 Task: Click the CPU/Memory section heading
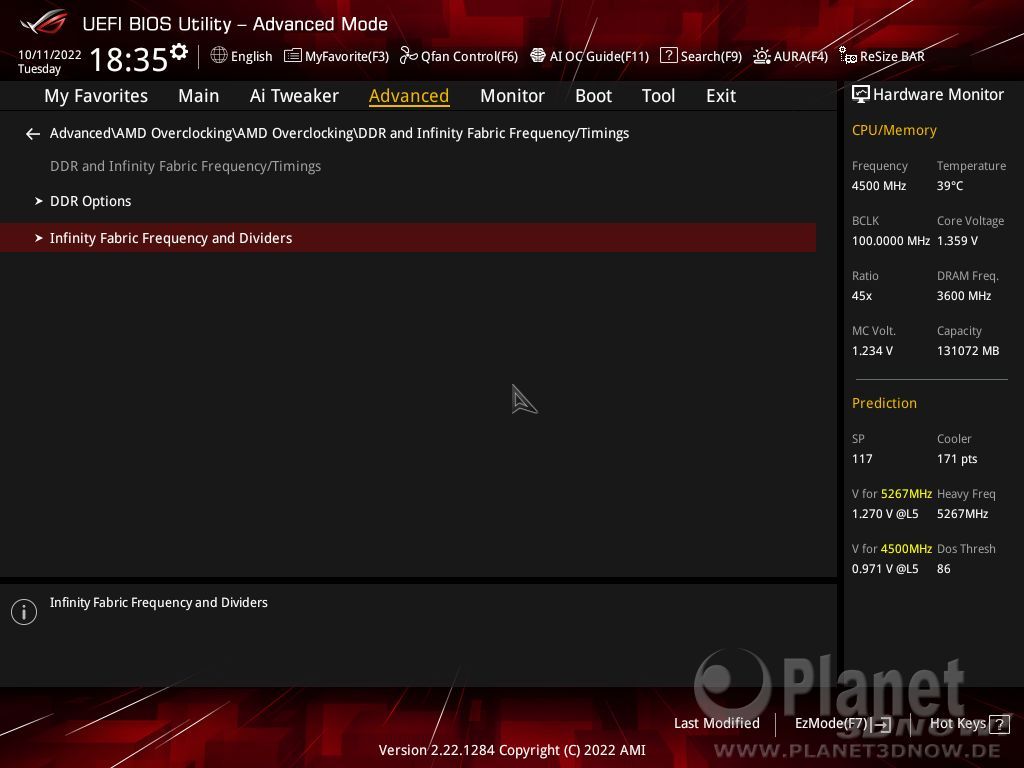(x=894, y=131)
